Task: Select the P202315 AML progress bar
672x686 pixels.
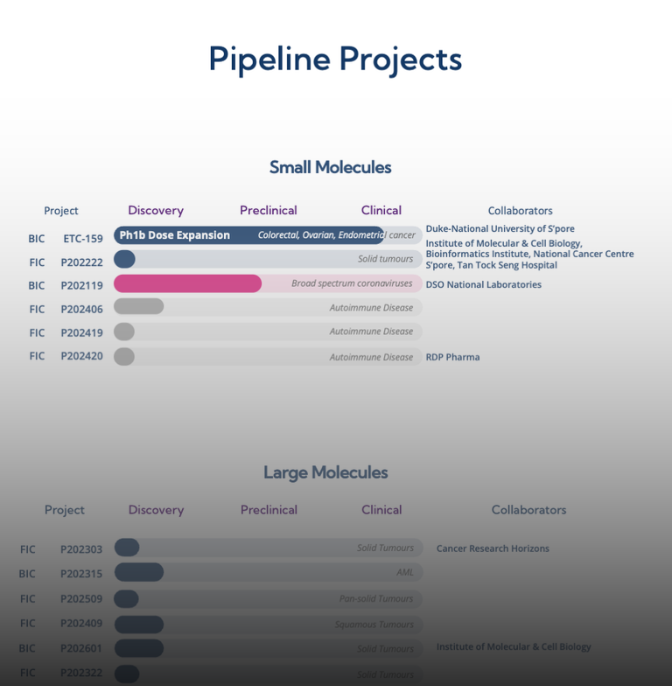Action: click(x=139, y=573)
